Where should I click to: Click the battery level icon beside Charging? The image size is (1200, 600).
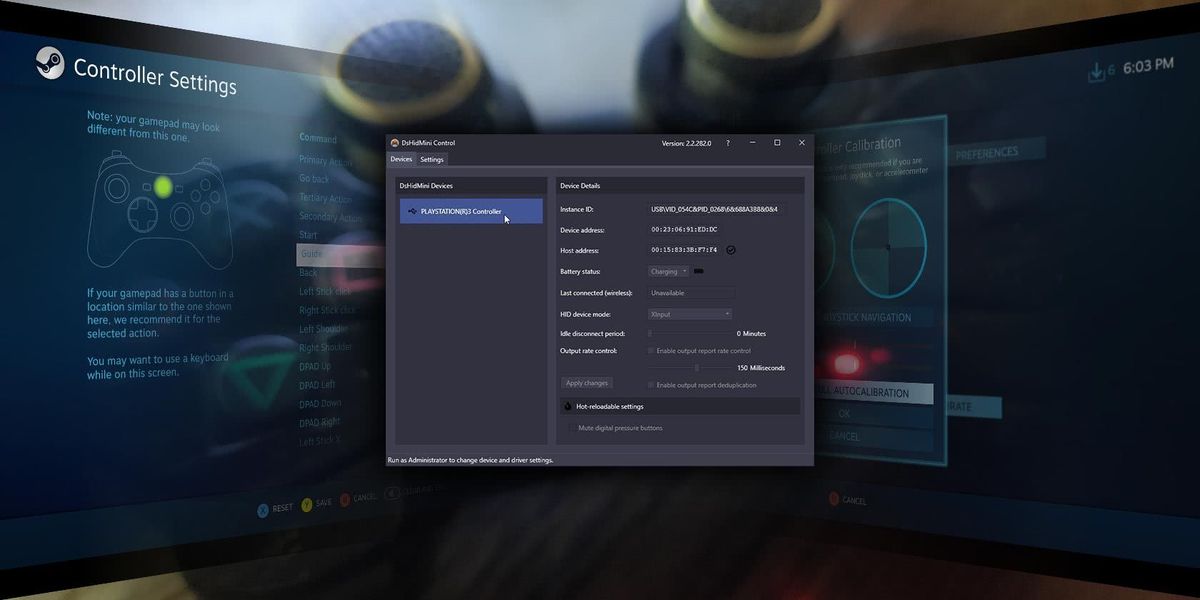(x=699, y=271)
